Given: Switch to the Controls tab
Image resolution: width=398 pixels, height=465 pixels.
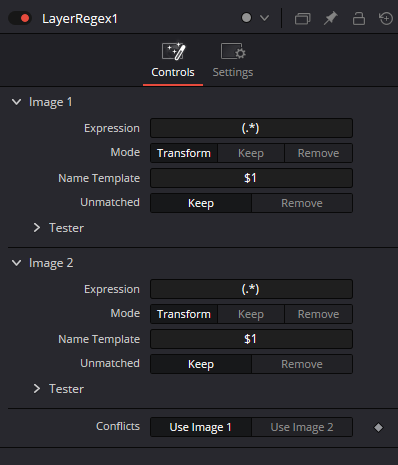Looking at the screenshot, I should coord(173,61).
